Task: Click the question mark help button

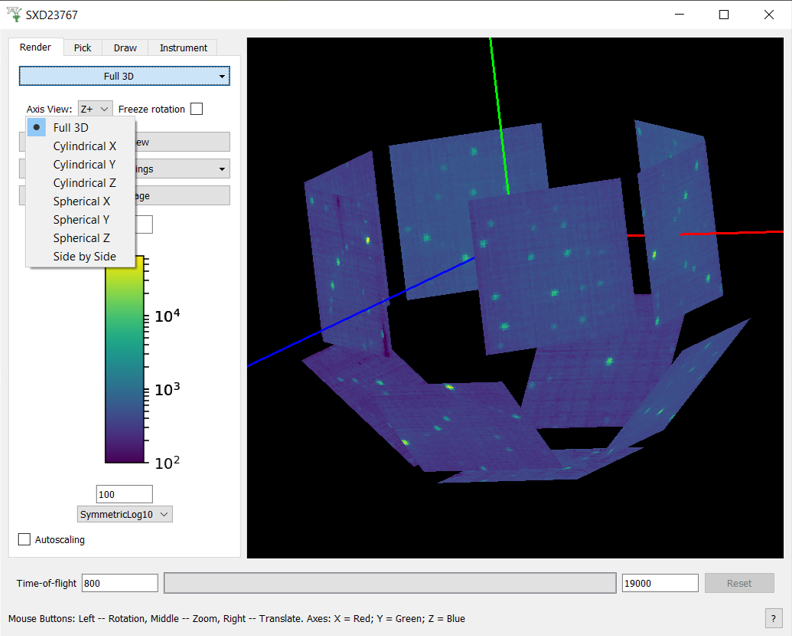Action: 773,618
